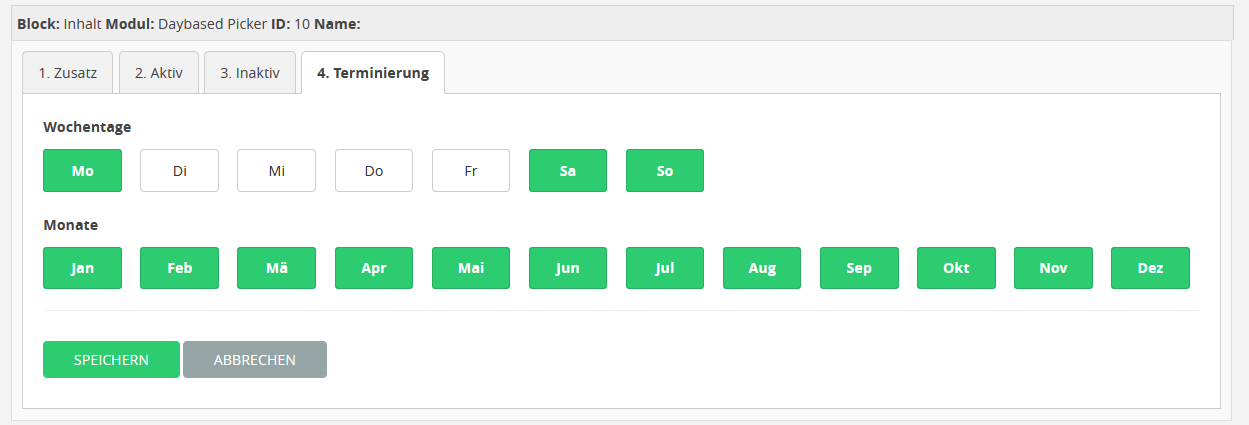The width and height of the screenshot is (1249, 425).
Task: Enable the Di weekday
Action: coord(180,171)
